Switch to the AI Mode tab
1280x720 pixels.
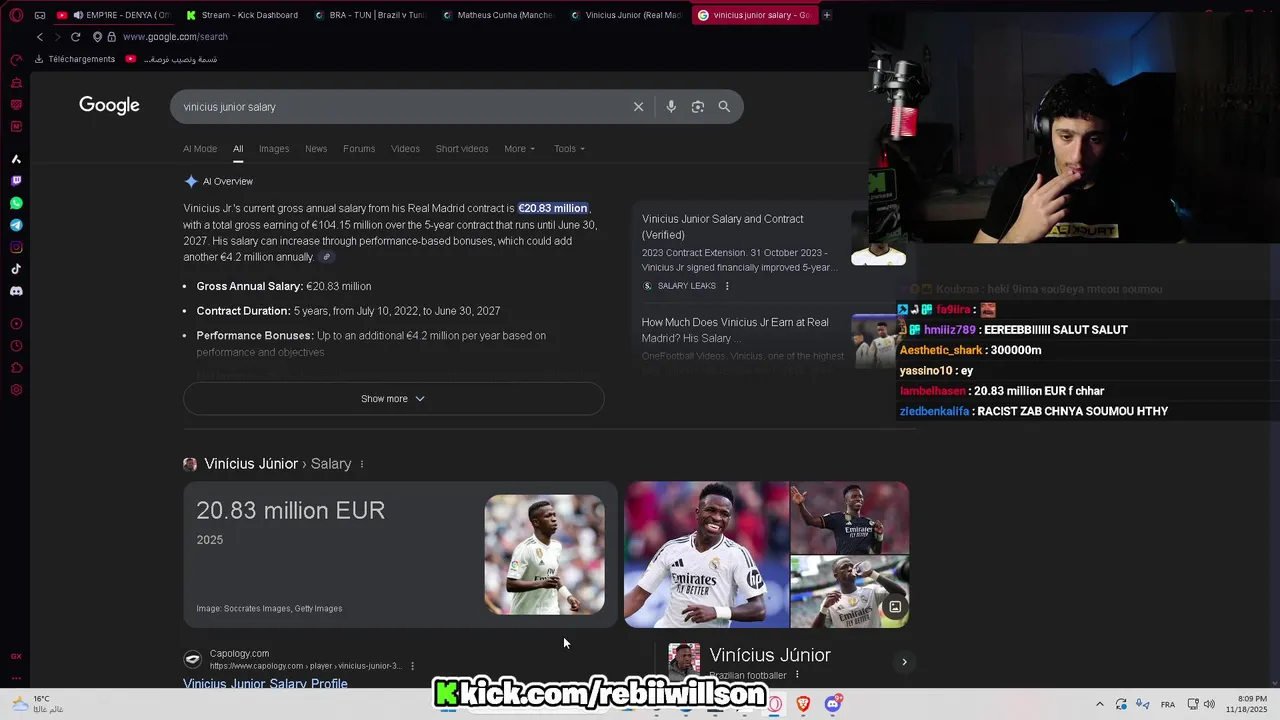click(x=200, y=149)
